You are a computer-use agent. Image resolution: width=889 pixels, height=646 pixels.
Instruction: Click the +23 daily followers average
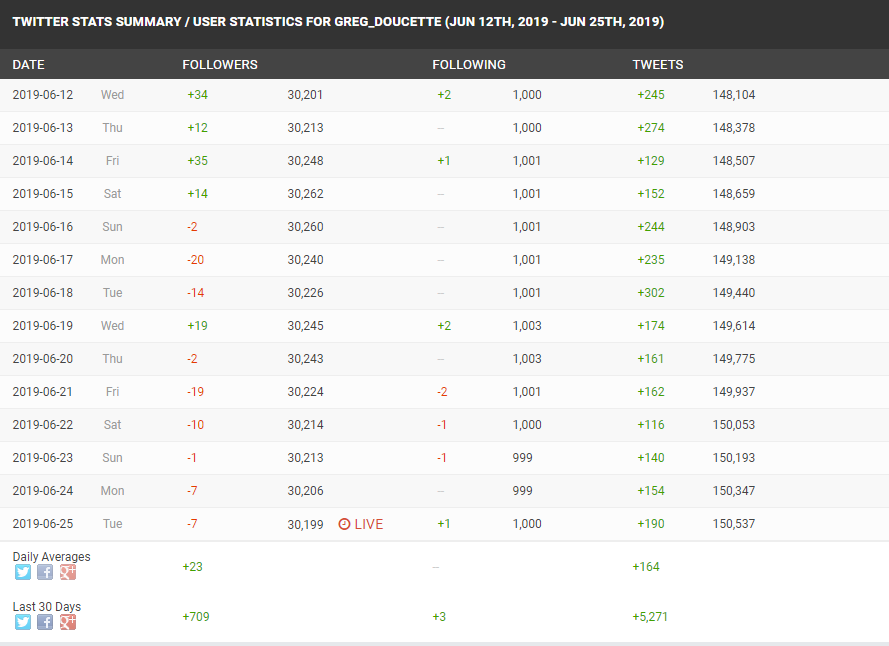pos(192,567)
